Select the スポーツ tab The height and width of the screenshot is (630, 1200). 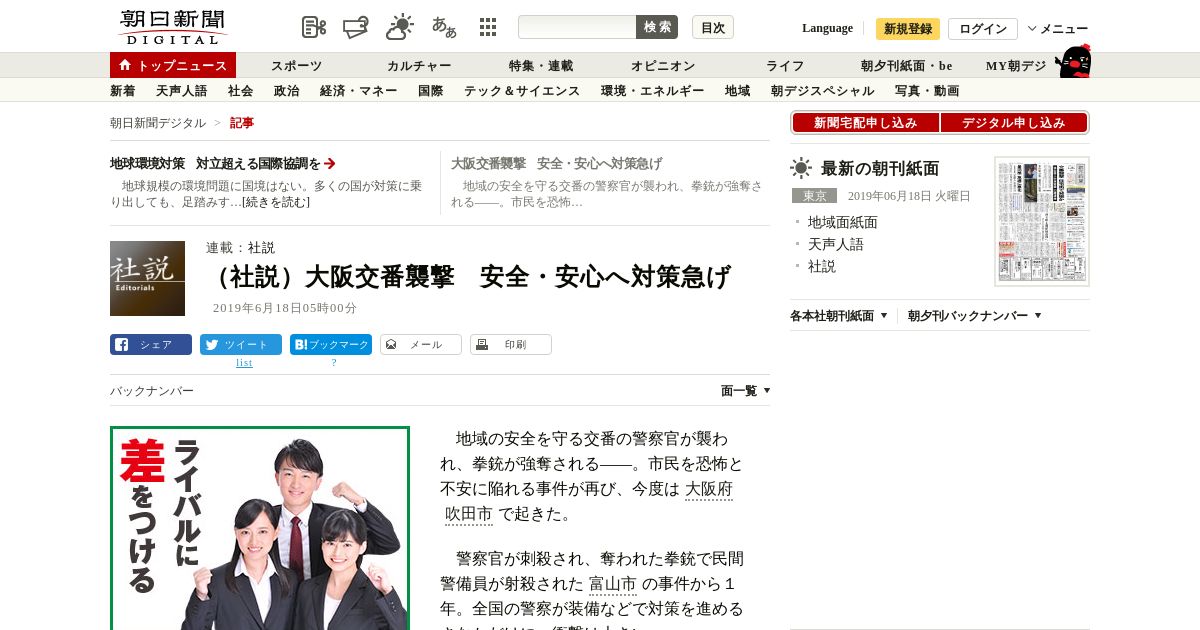point(297,66)
